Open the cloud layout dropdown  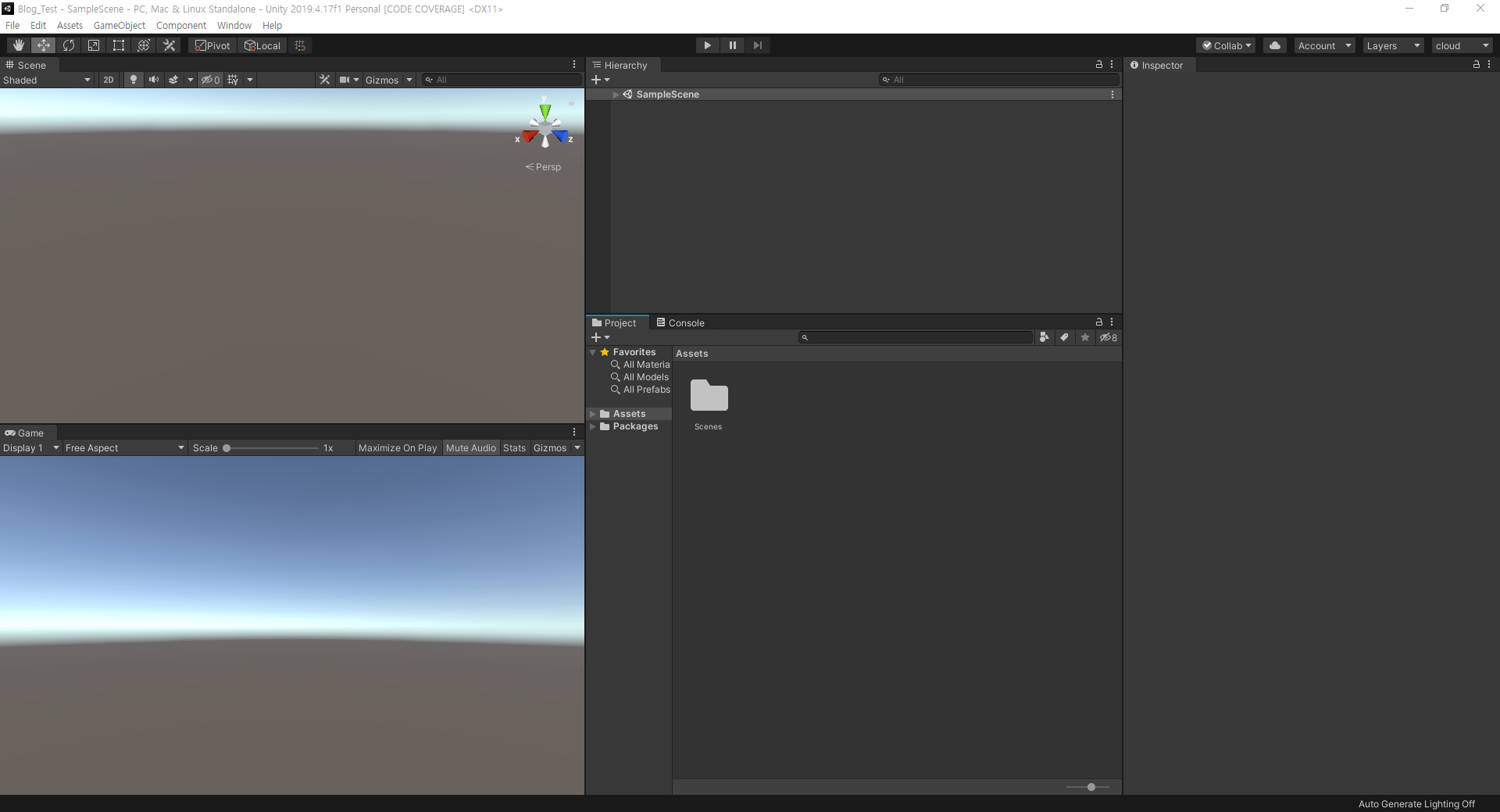click(1462, 45)
